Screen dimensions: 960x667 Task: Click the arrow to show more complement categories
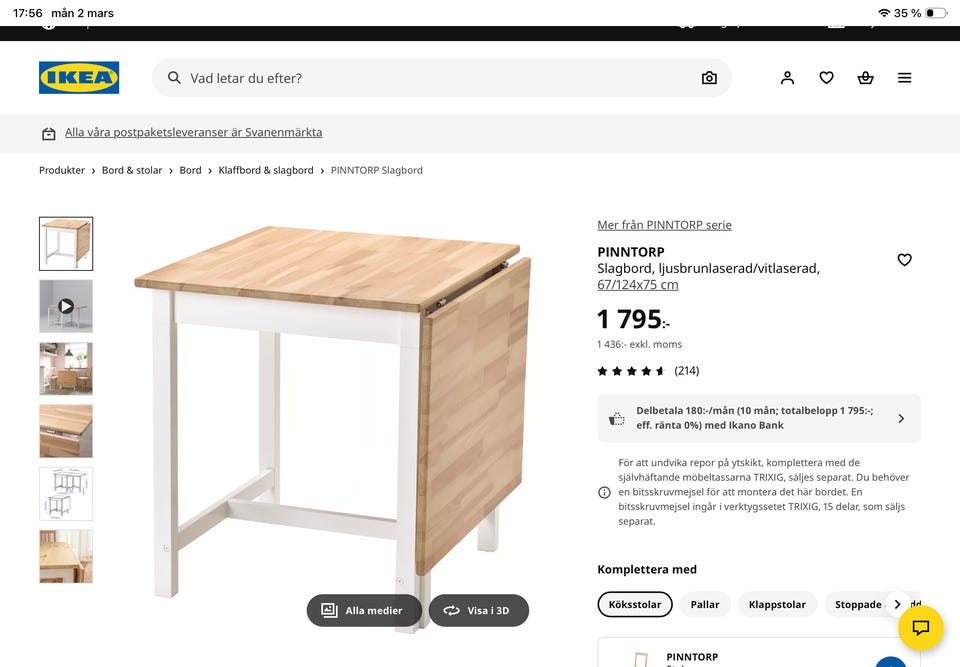click(898, 604)
